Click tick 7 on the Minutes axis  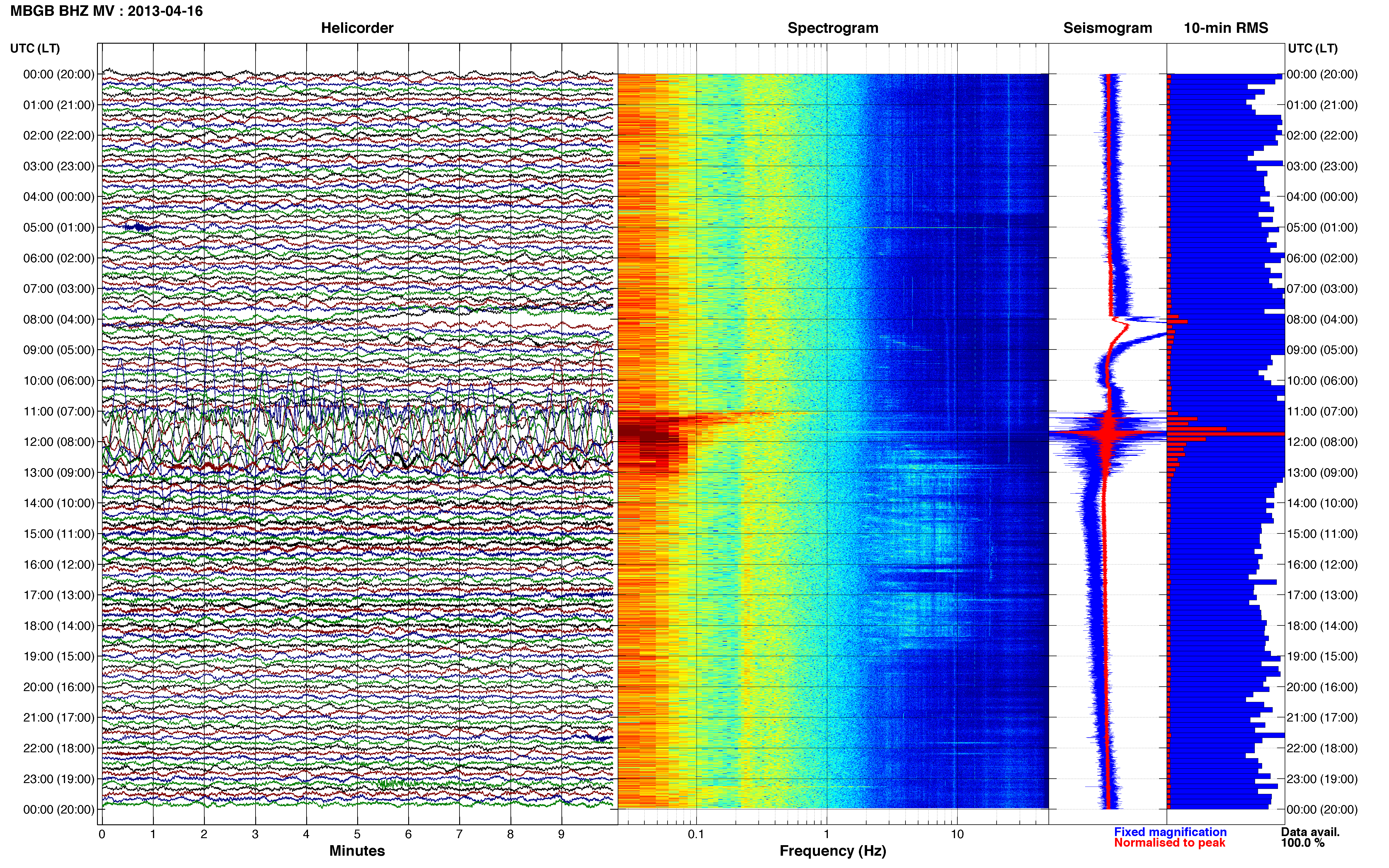tap(459, 835)
